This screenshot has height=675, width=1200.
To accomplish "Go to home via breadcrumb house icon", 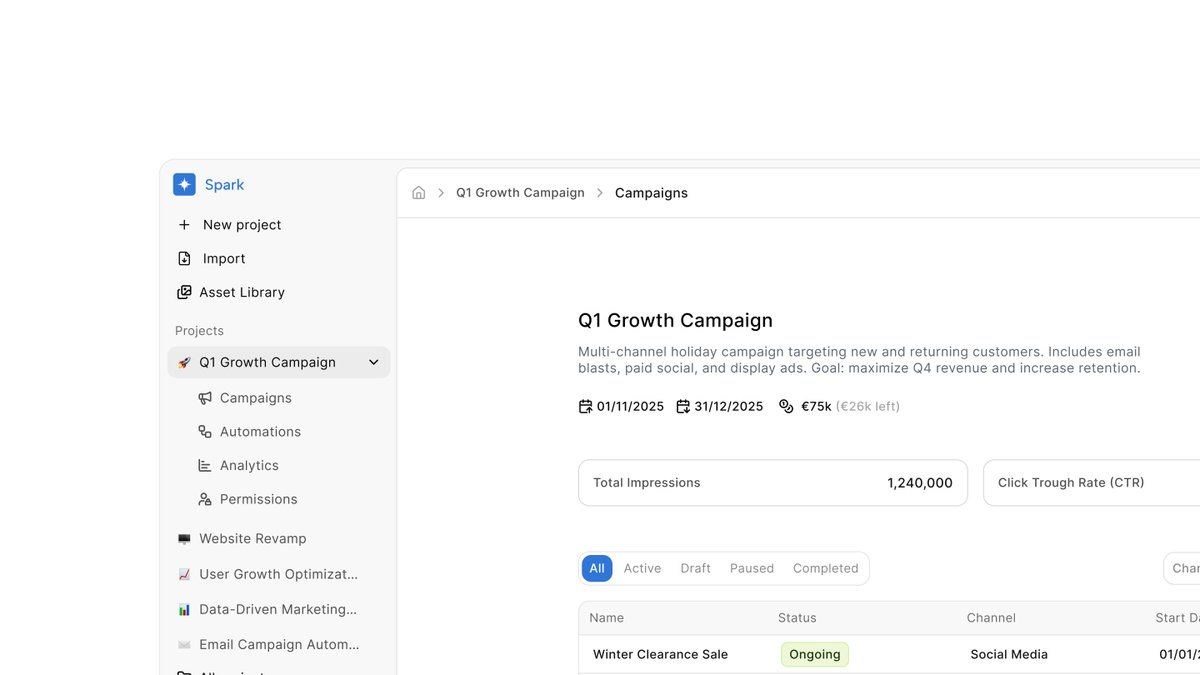I will [x=419, y=193].
